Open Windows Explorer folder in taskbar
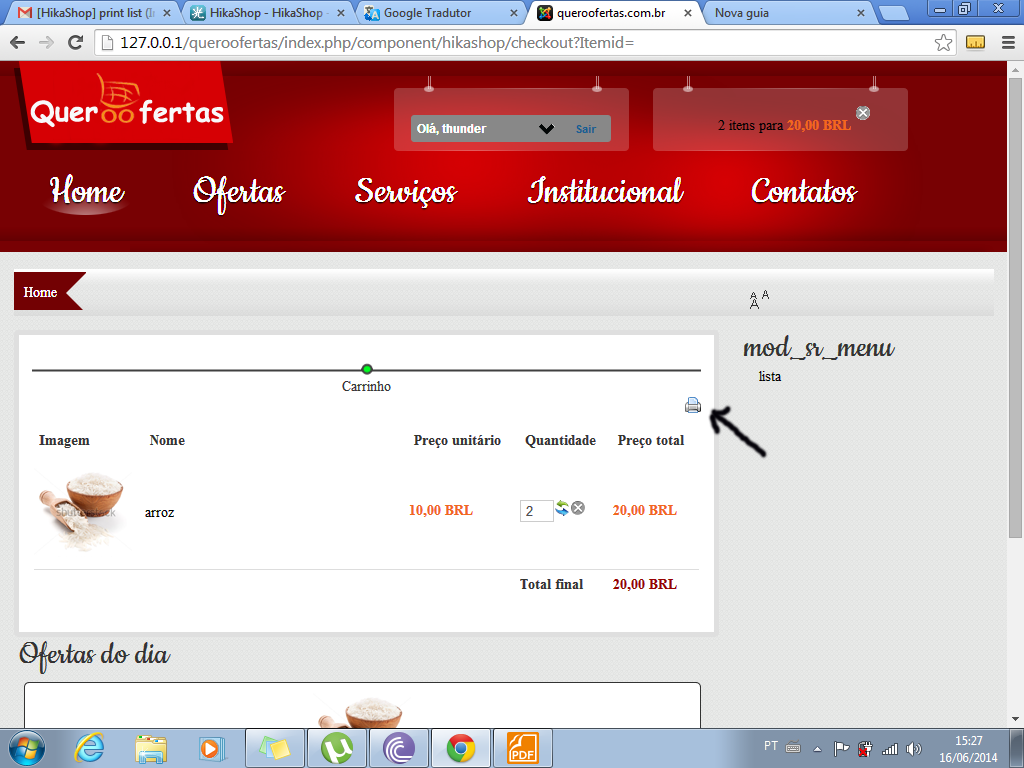1024x768 pixels. coord(151,748)
